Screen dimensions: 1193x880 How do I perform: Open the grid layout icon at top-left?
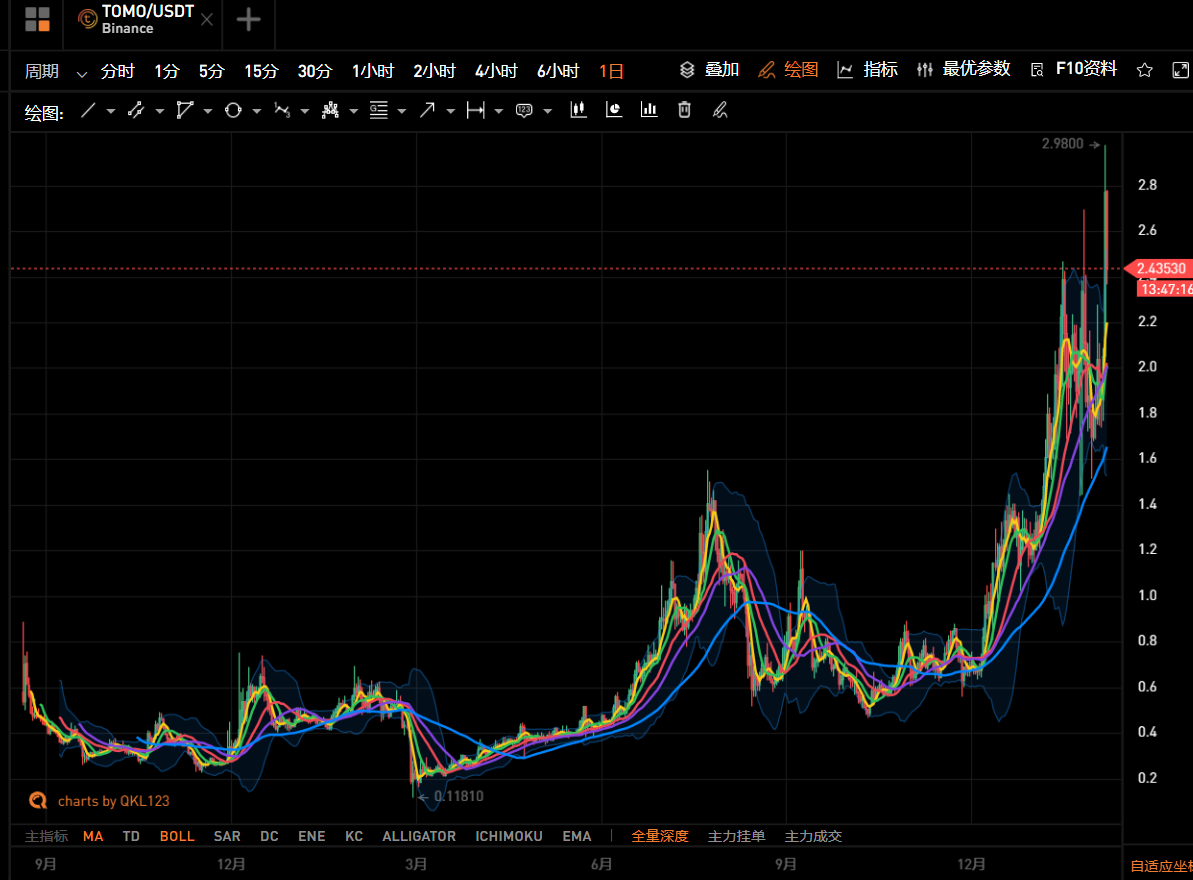point(37,19)
